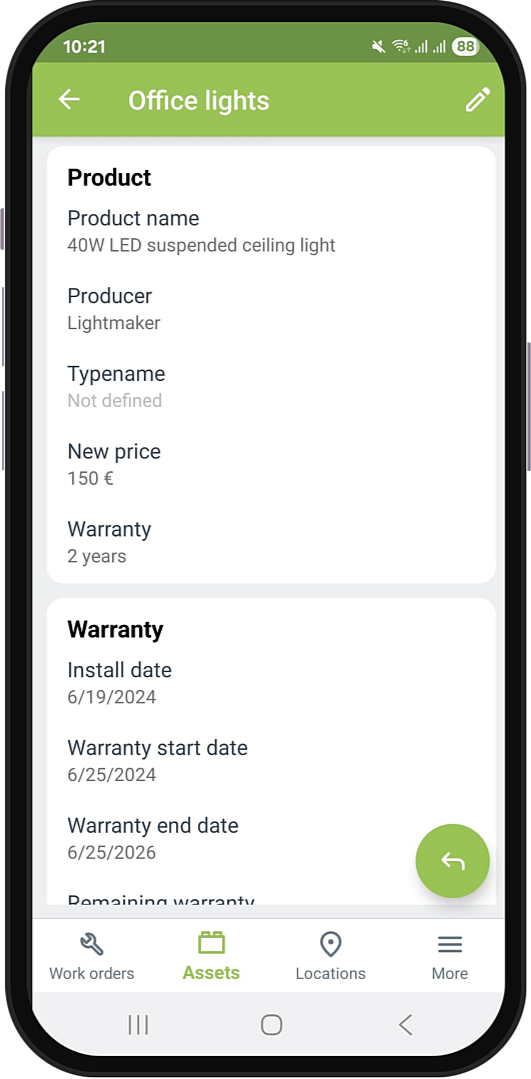Select the Assets tab icon
Viewport: 531px width, 1079px height.
pyautogui.click(x=211, y=943)
